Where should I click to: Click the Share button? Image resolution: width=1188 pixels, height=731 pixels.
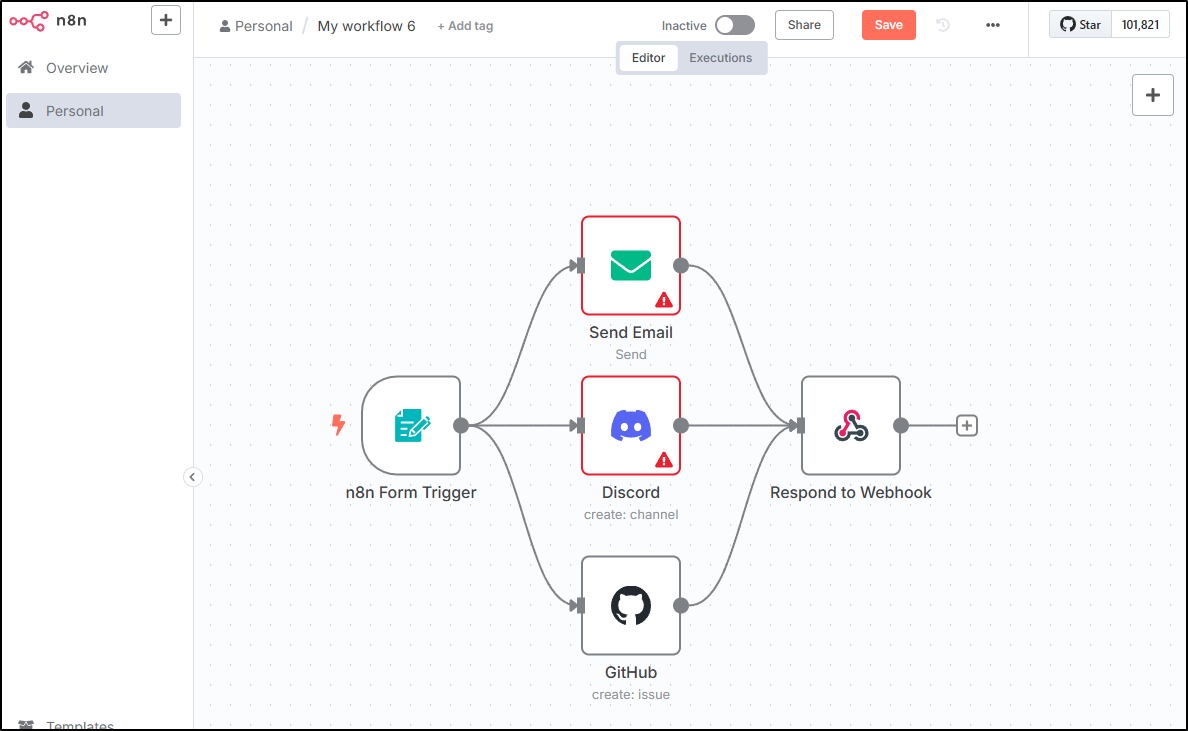[804, 25]
